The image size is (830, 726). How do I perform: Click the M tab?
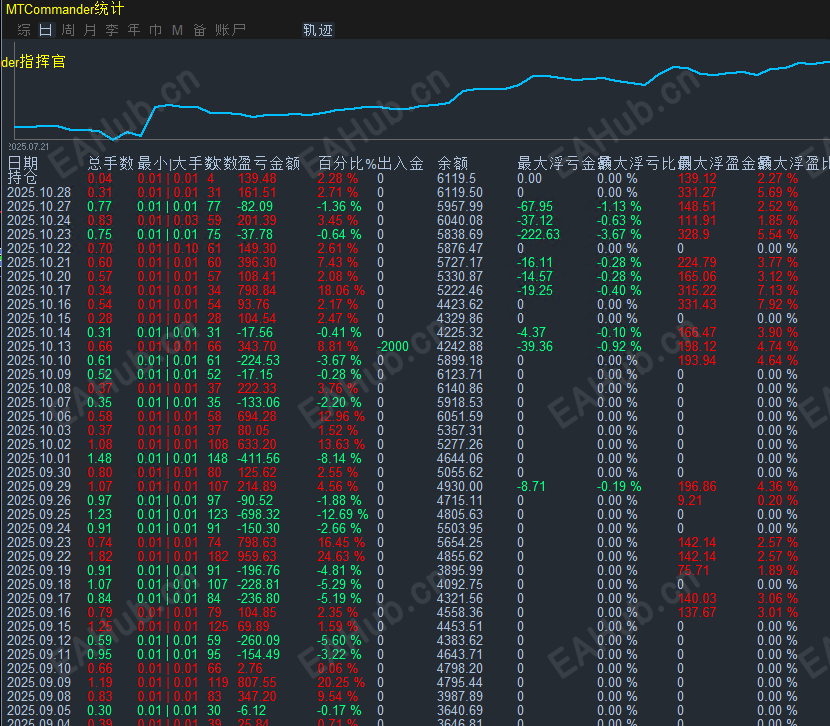(177, 30)
